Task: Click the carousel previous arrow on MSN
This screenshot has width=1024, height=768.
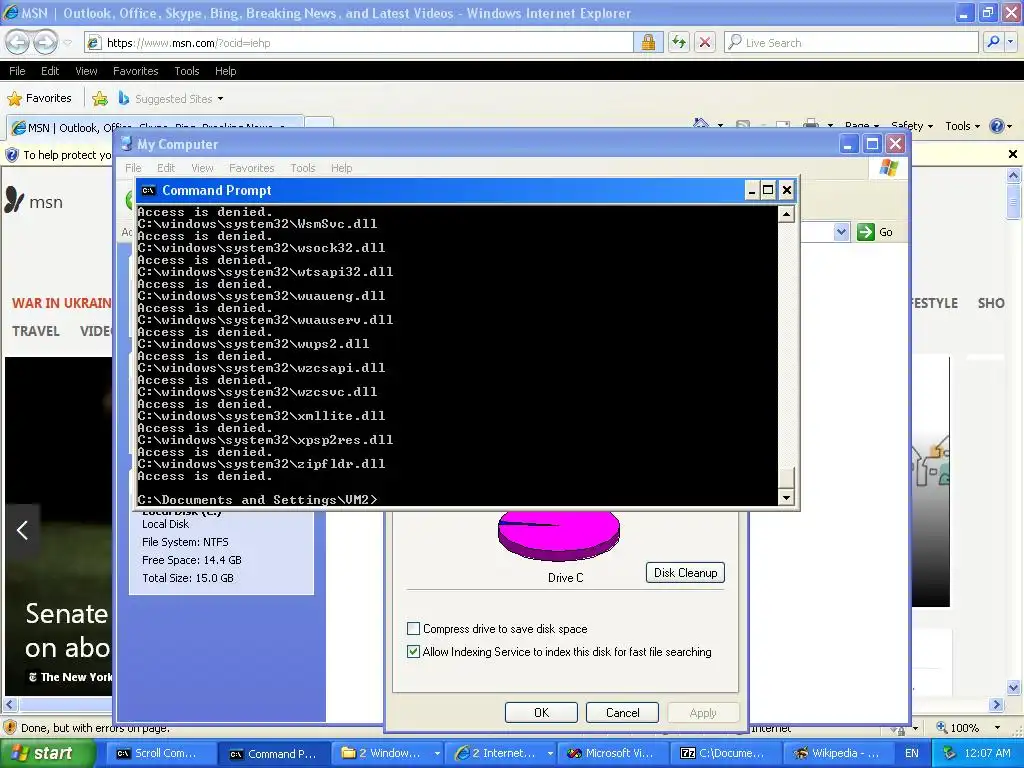Action: coord(22,530)
